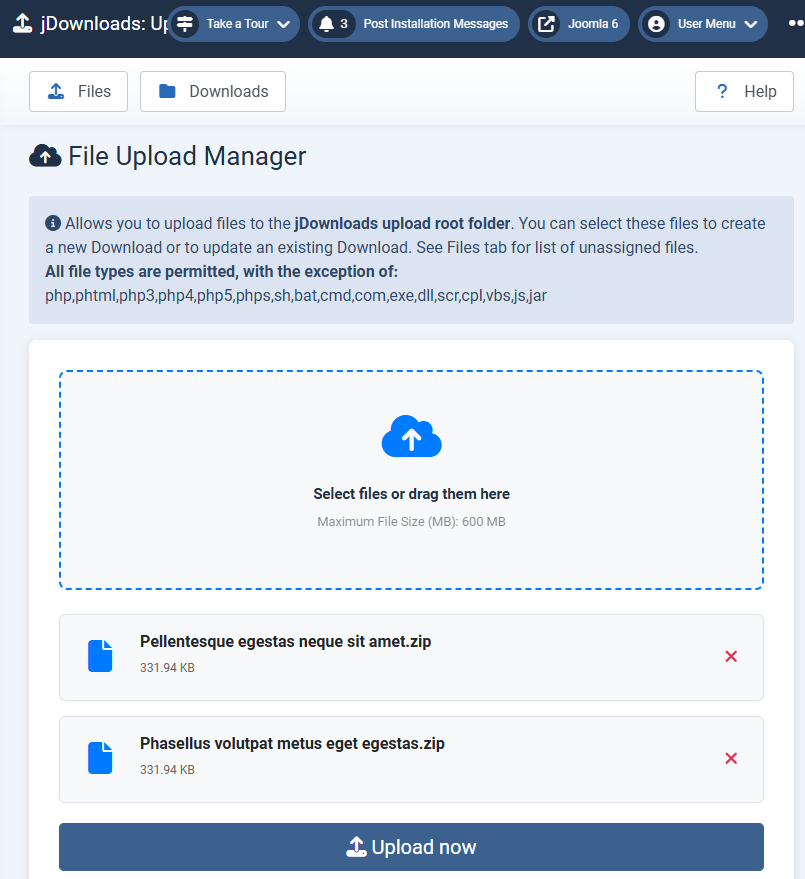Viewport: 805px width, 879px height.
Task: Remove Pellentesque egestas neque sit amet.zip
Action: tap(731, 656)
